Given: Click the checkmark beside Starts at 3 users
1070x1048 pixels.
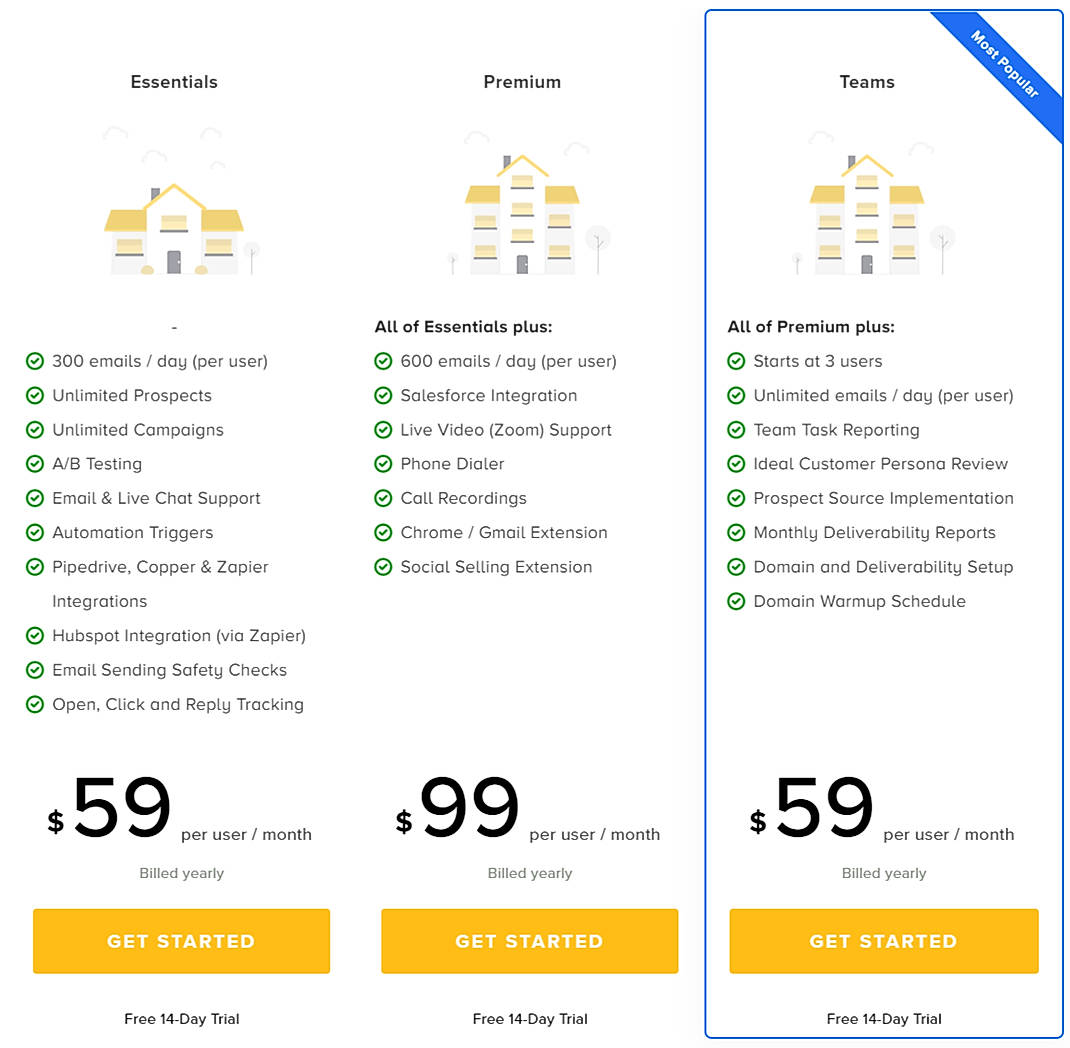Looking at the screenshot, I should (x=737, y=361).
